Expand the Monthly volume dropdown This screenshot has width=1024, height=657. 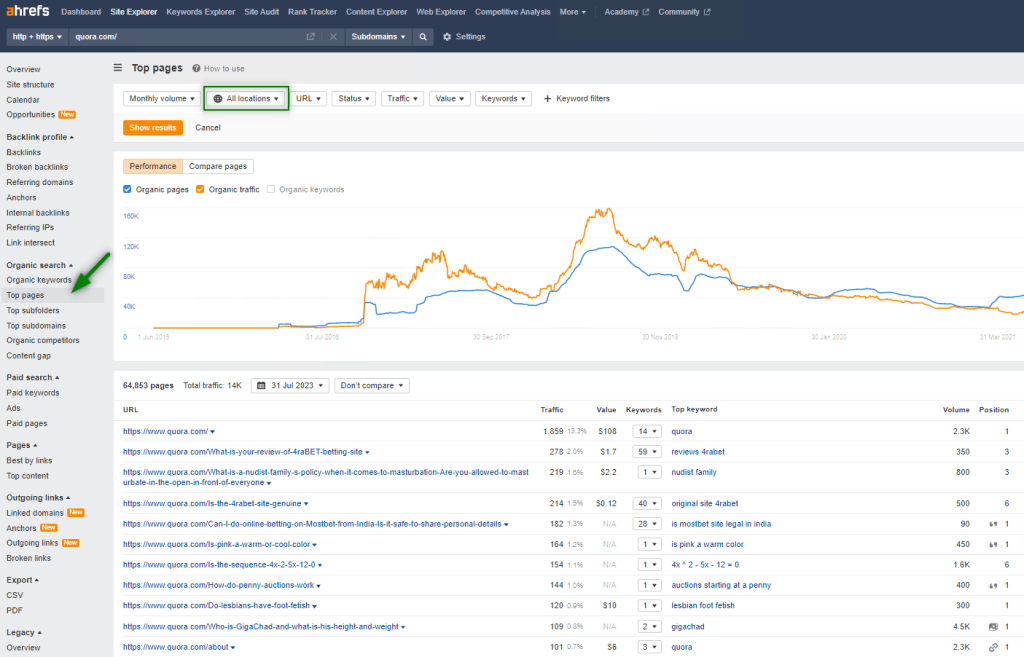point(162,99)
